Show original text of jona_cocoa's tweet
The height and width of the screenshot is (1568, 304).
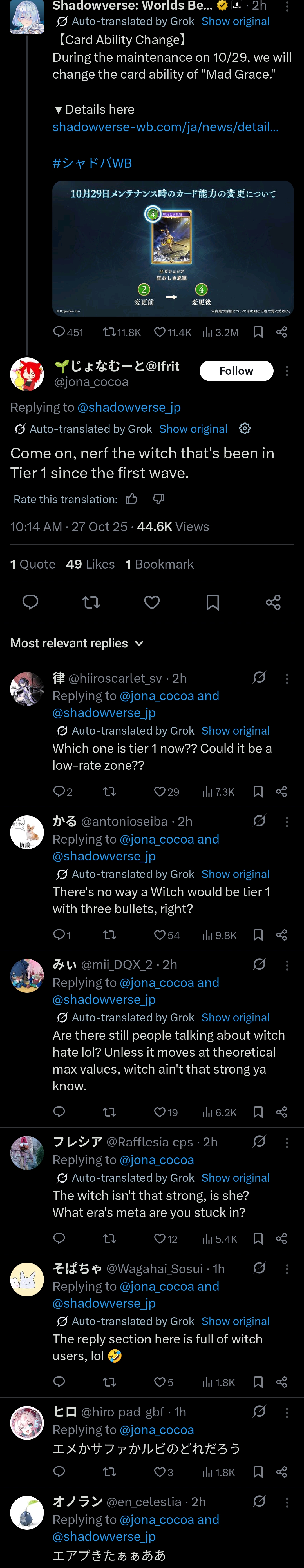click(x=193, y=429)
